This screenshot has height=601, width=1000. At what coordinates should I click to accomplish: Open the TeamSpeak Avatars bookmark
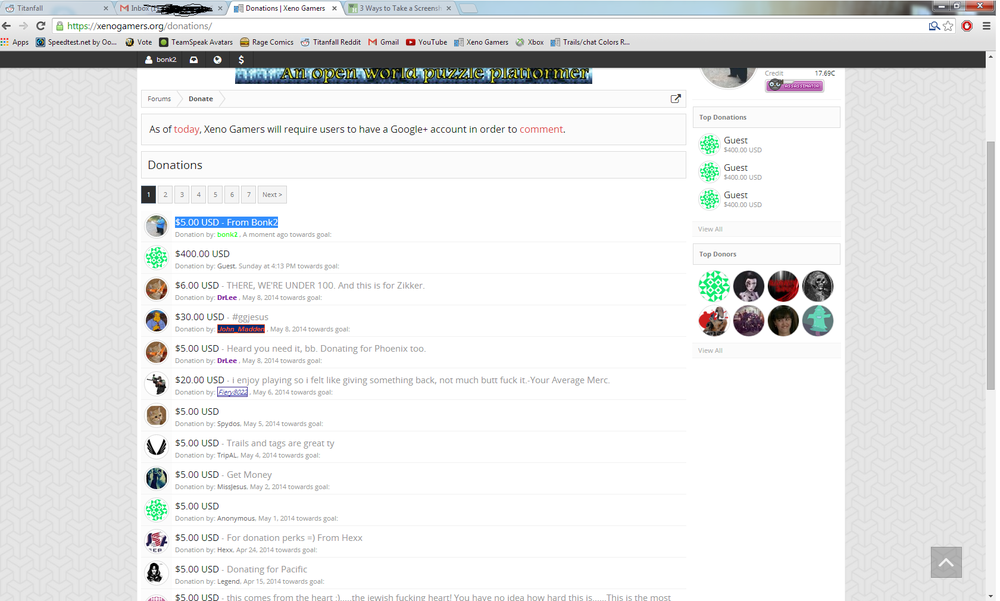tap(196, 42)
